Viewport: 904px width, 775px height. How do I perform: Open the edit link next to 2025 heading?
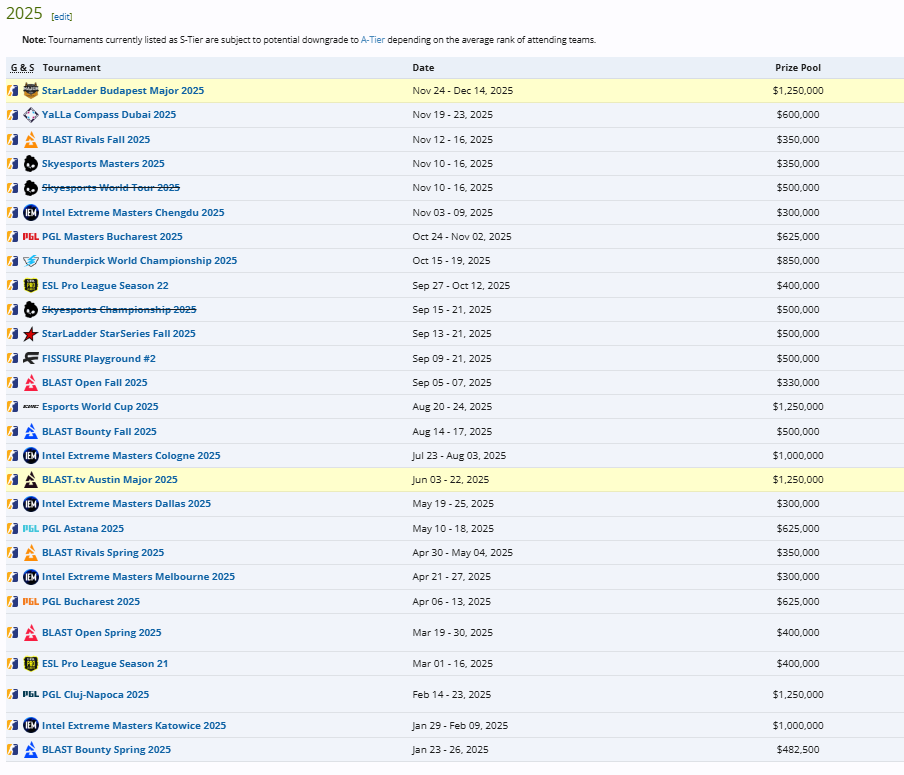[x=62, y=17]
